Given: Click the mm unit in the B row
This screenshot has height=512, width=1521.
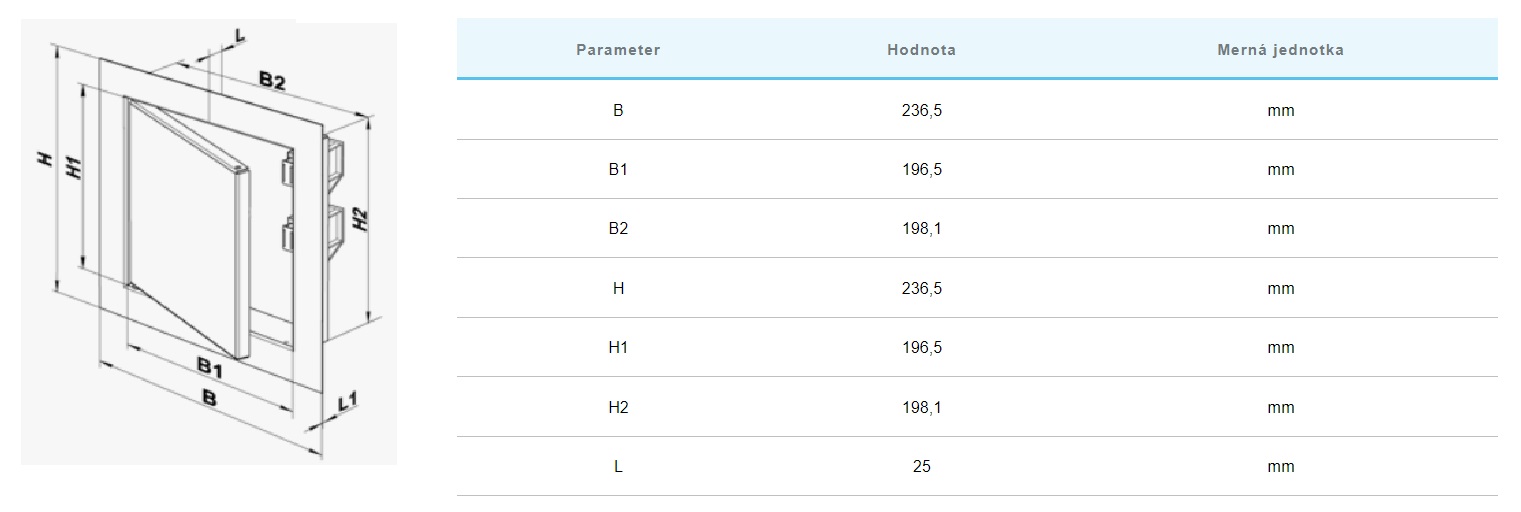Looking at the screenshot, I should pyautogui.click(x=1280, y=110).
